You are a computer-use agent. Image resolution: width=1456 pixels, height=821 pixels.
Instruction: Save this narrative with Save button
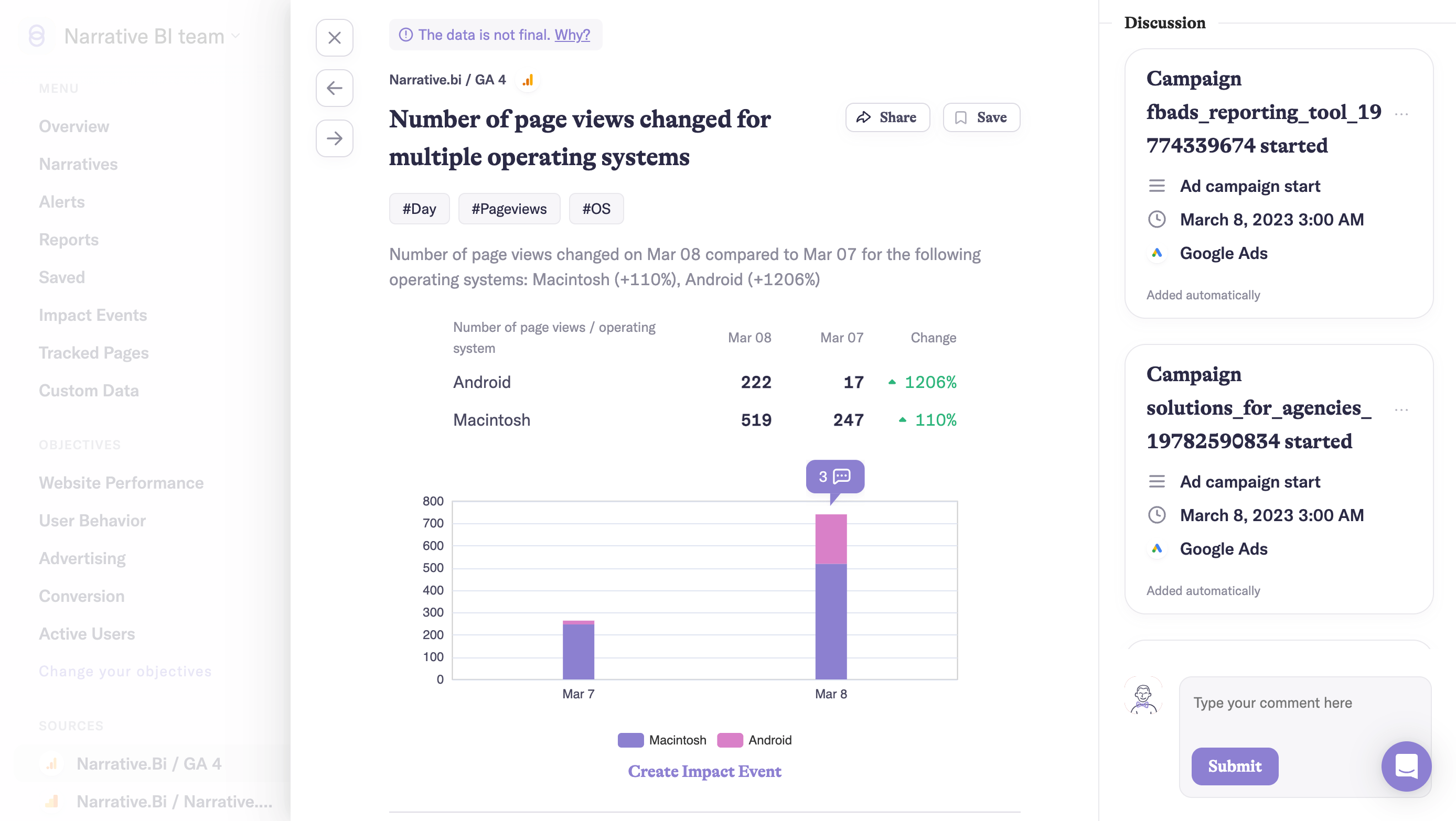click(981, 117)
